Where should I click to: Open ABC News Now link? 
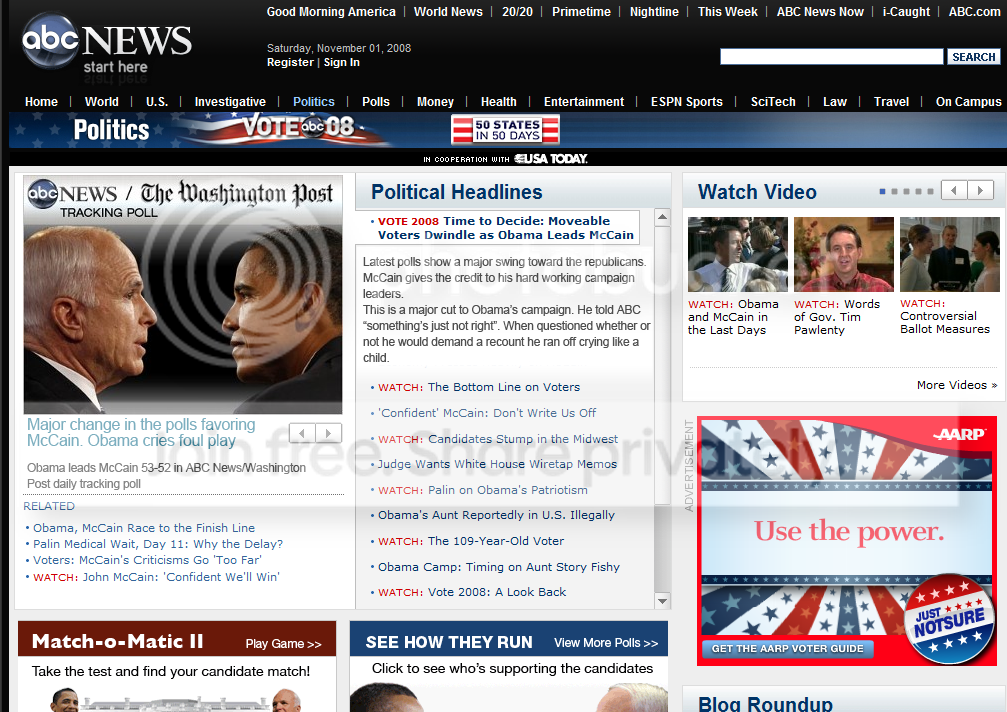click(820, 12)
